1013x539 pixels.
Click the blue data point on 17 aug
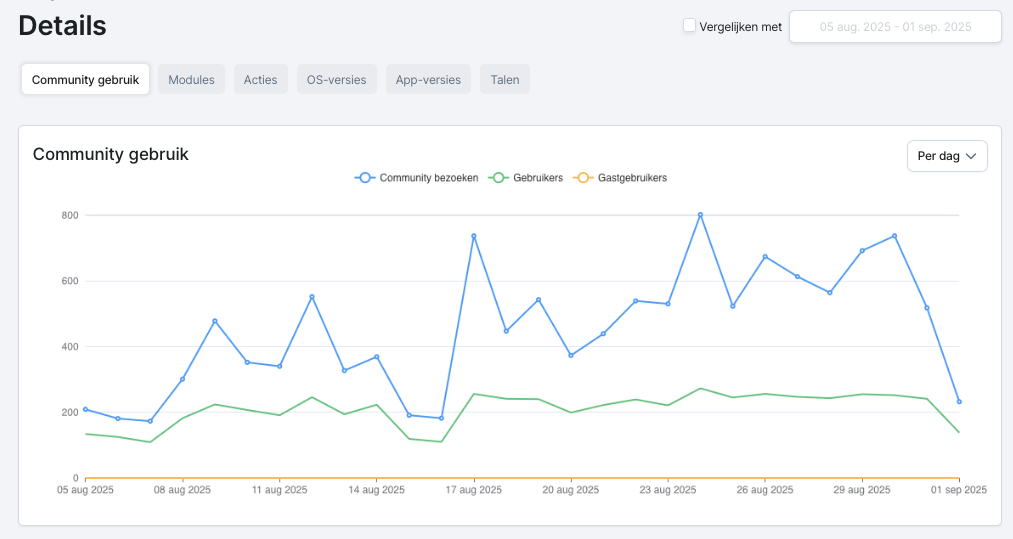(474, 236)
